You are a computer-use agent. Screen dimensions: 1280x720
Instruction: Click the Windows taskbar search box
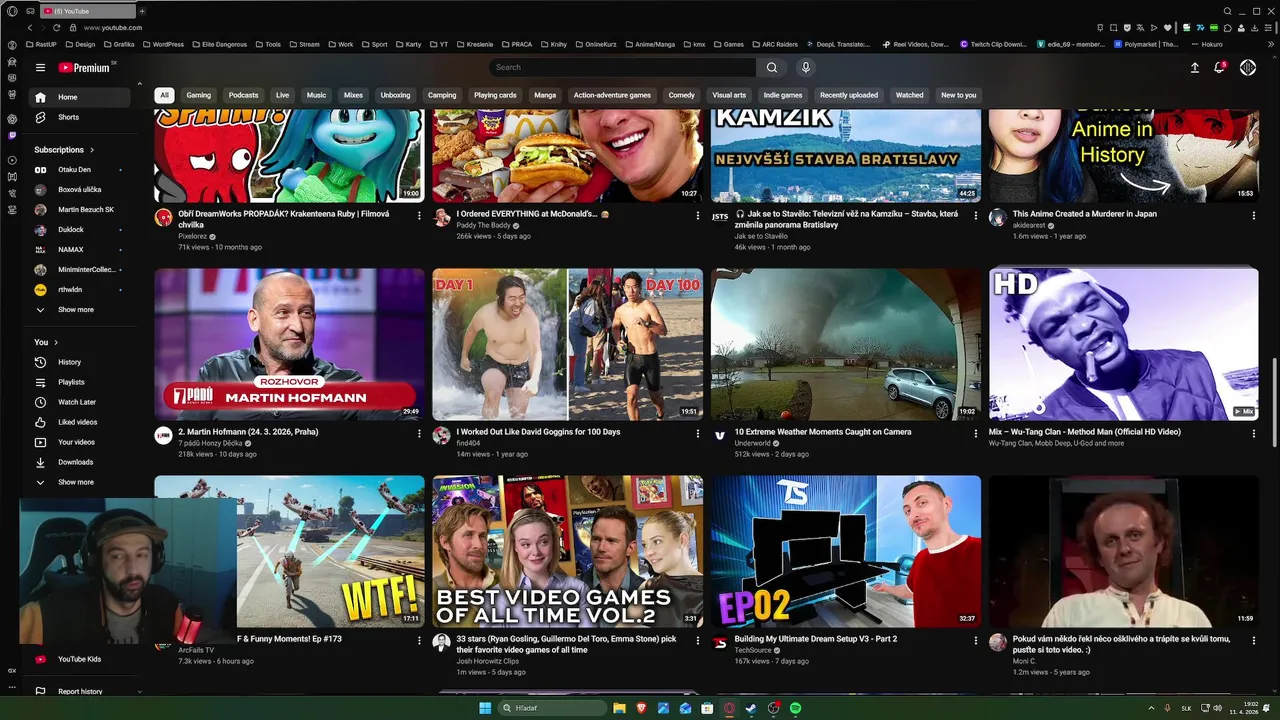click(553, 708)
